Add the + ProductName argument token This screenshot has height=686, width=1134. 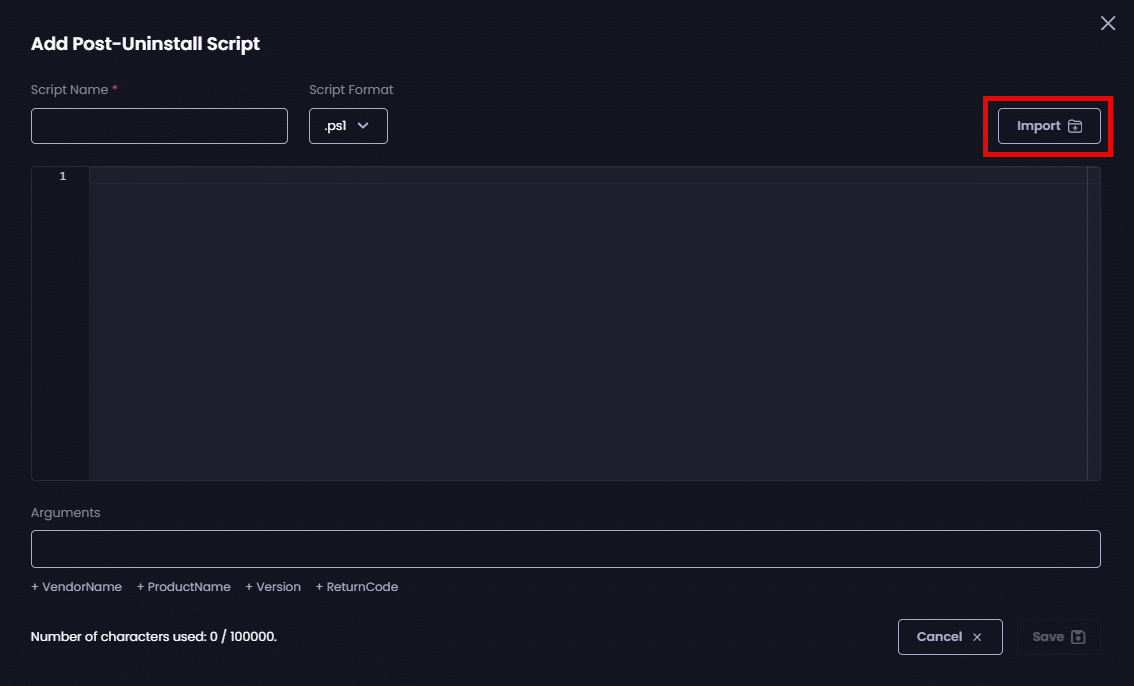(183, 587)
